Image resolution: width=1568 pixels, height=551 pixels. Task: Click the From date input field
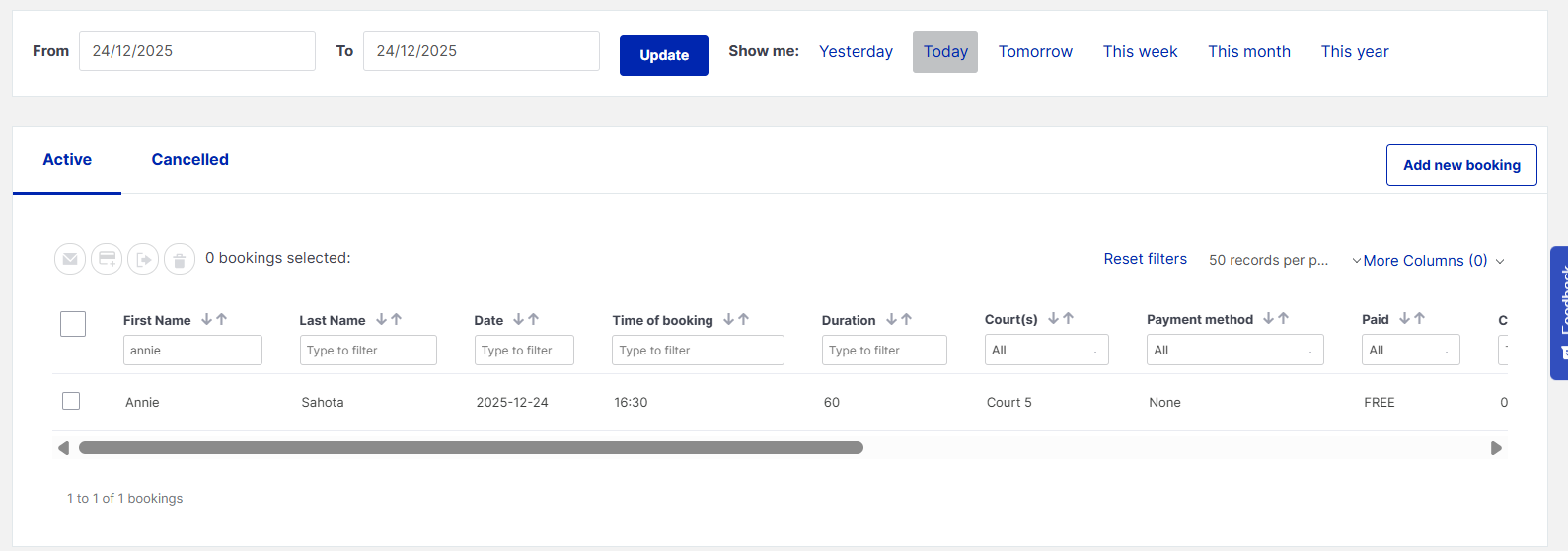click(196, 51)
